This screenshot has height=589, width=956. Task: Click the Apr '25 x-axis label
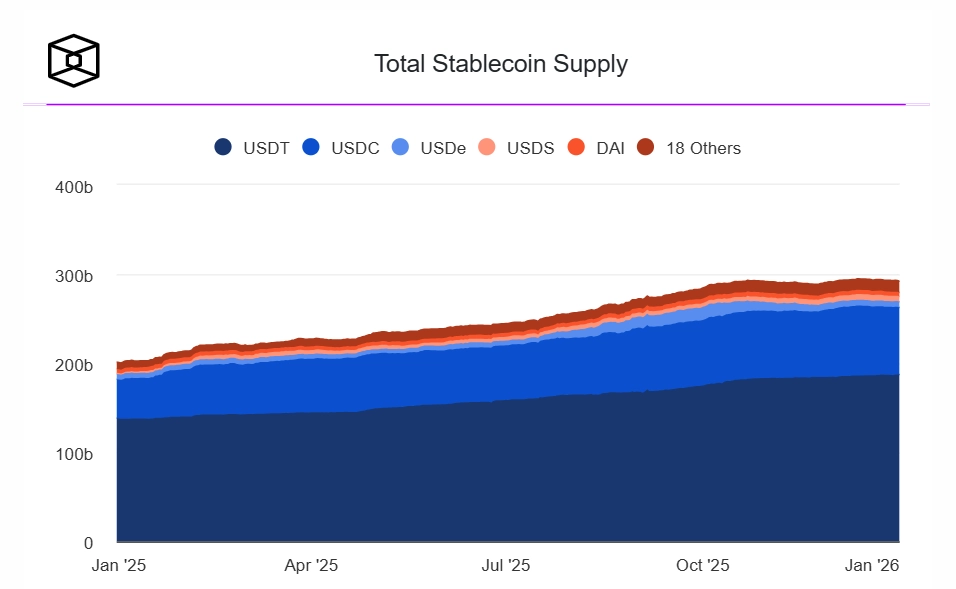pyautogui.click(x=312, y=565)
